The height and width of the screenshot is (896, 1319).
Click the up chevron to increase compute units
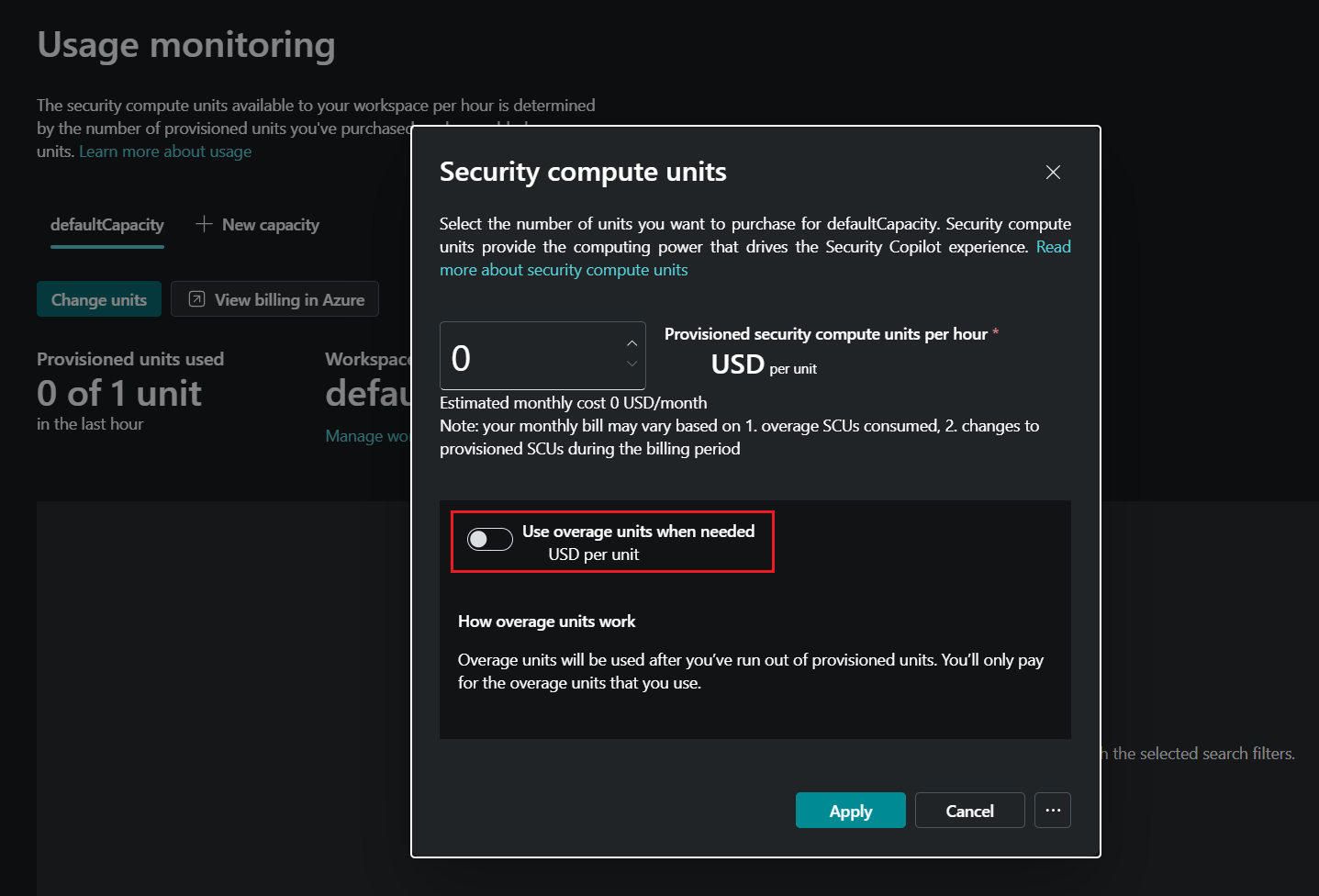click(632, 342)
